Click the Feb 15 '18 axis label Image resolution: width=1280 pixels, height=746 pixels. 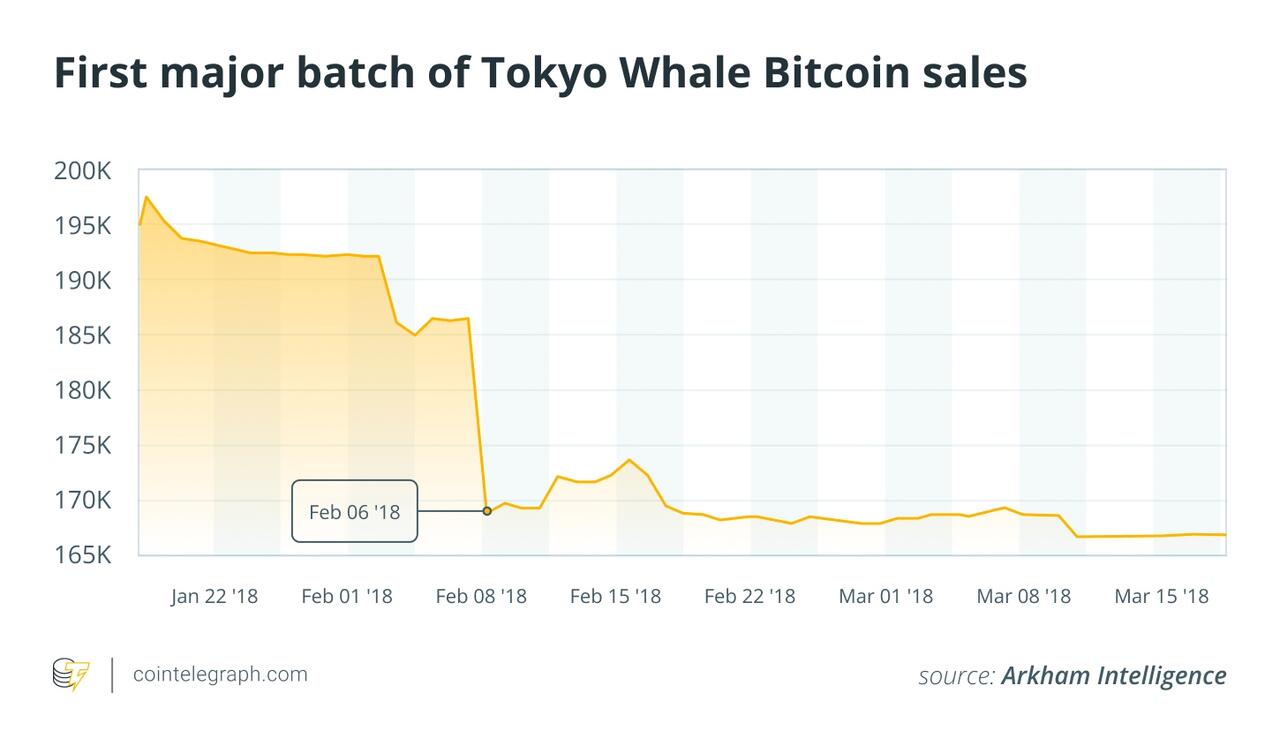tap(615, 597)
